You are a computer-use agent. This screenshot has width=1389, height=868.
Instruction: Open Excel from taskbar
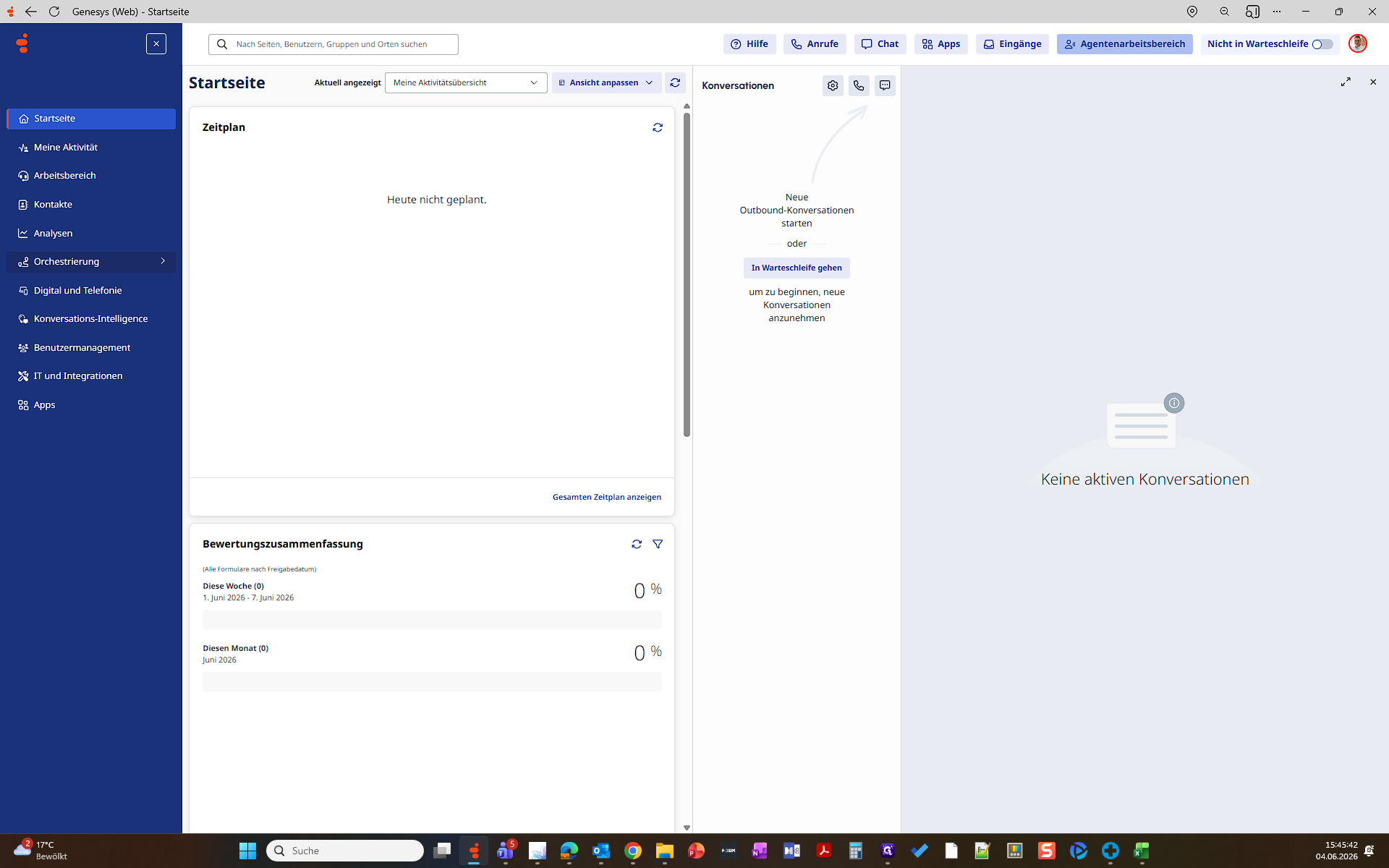click(x=1142, y=851)
